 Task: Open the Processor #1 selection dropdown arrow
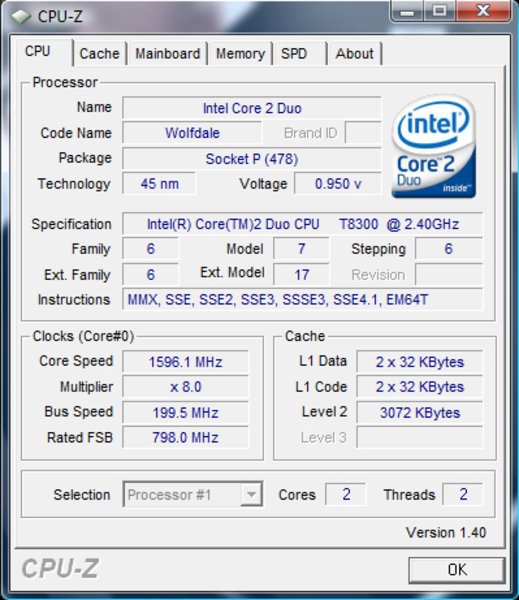pos(251,494)
